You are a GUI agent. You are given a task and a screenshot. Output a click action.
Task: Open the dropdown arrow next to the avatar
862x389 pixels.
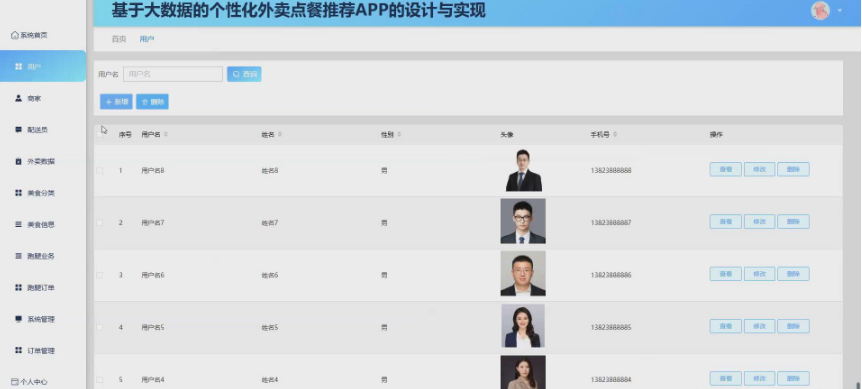[839, 10]
